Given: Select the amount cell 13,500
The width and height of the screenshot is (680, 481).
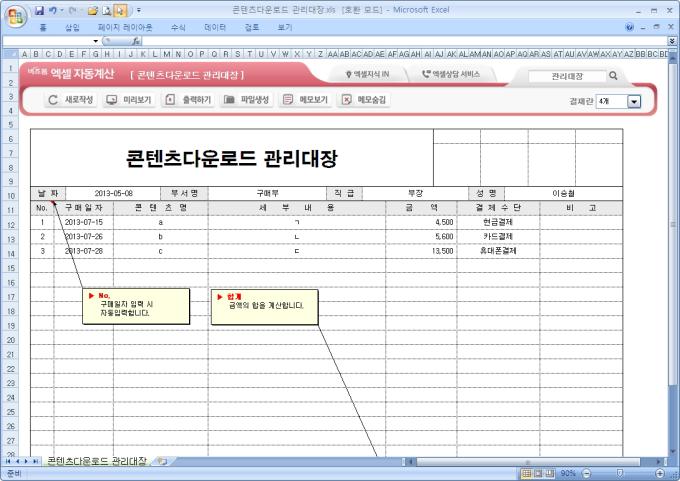Looking at the screenshot, I should pyautogui.click(x=421, y=251).
